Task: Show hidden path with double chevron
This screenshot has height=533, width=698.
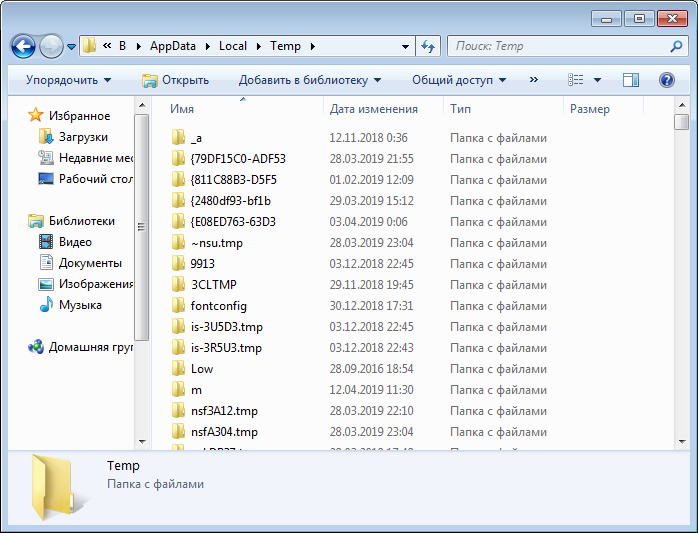Action: tap(107, 45)
